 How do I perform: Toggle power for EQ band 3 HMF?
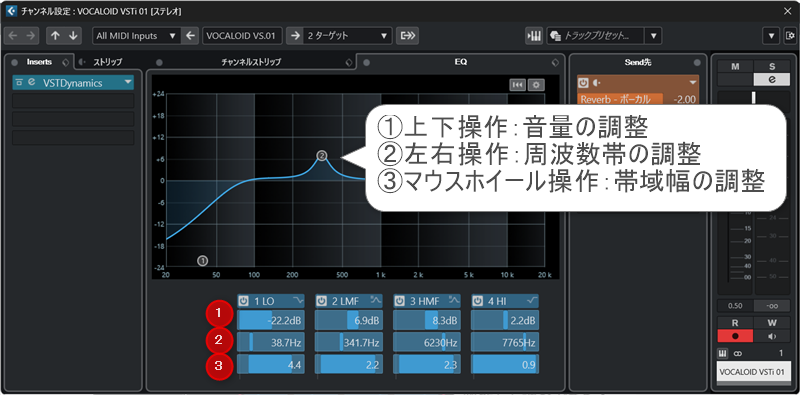[x=399, y=301]
